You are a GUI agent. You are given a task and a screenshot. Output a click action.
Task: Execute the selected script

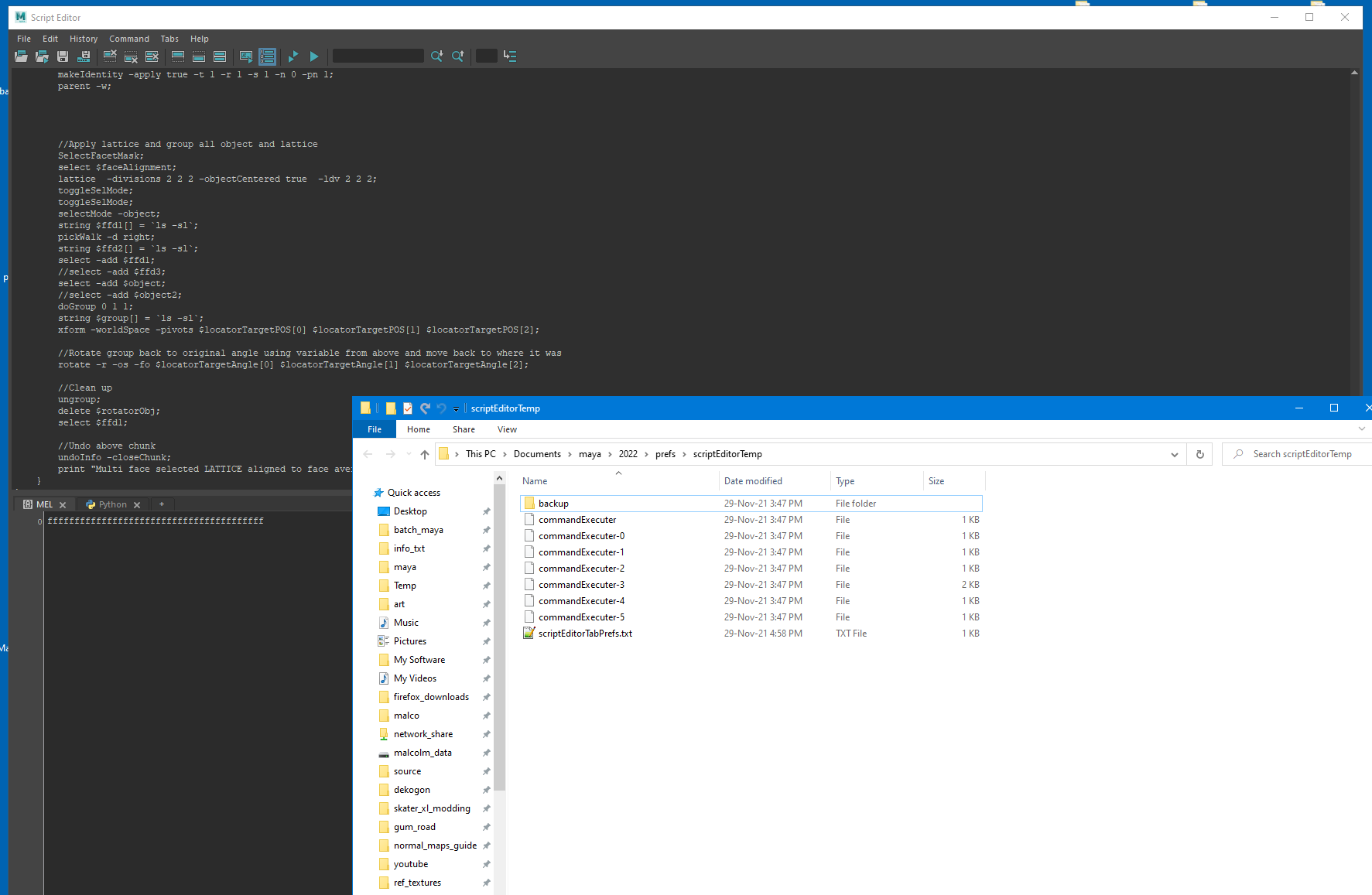[x=293, y=56]
